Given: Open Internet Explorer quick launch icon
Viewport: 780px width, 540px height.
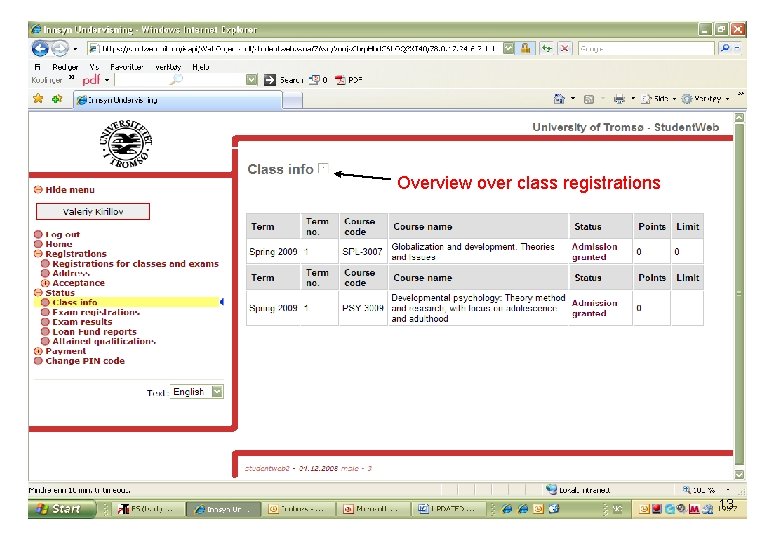Looking at the screenshot, I should click(x=507, y=509).
